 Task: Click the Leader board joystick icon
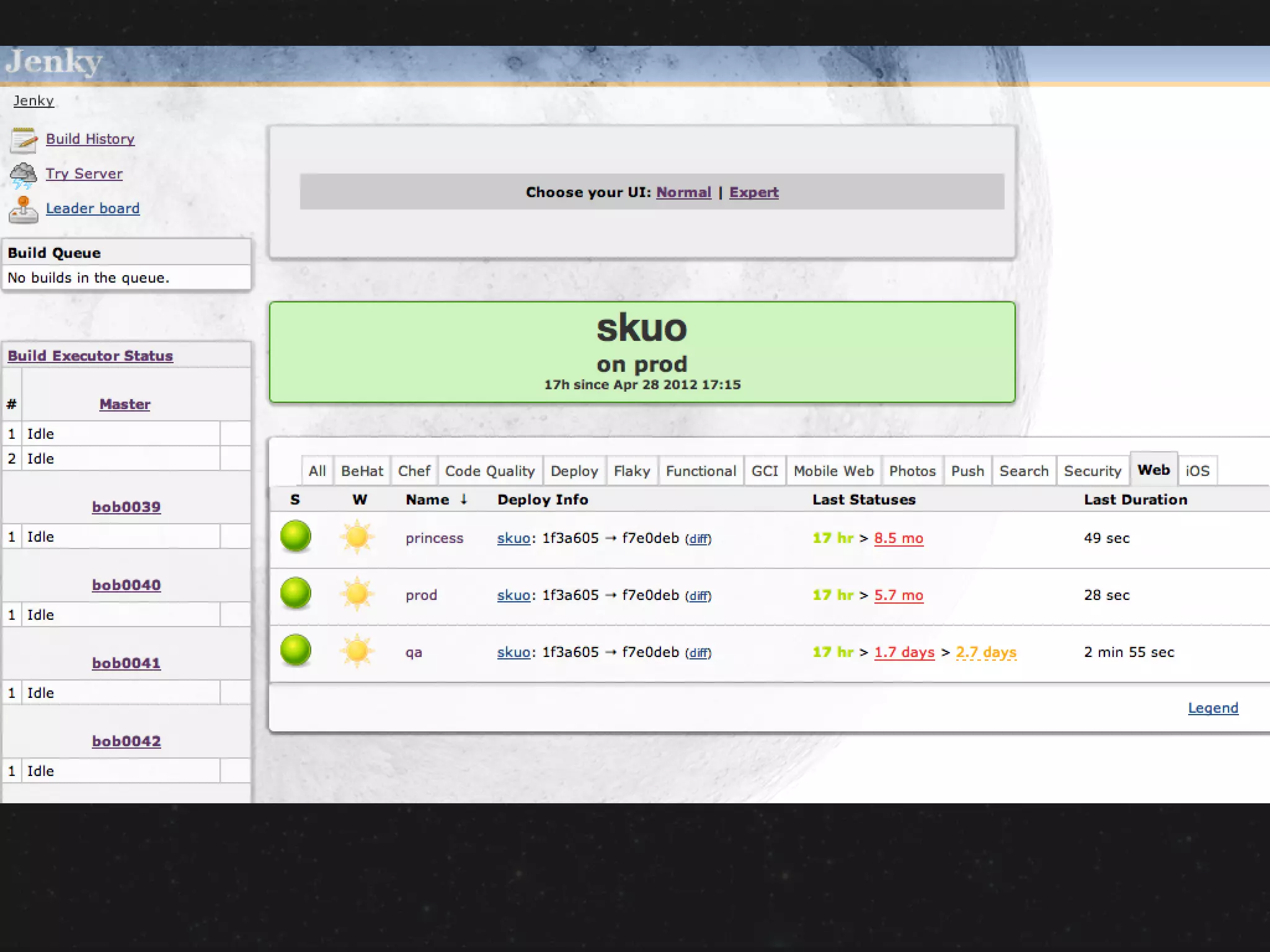point(24,209)
